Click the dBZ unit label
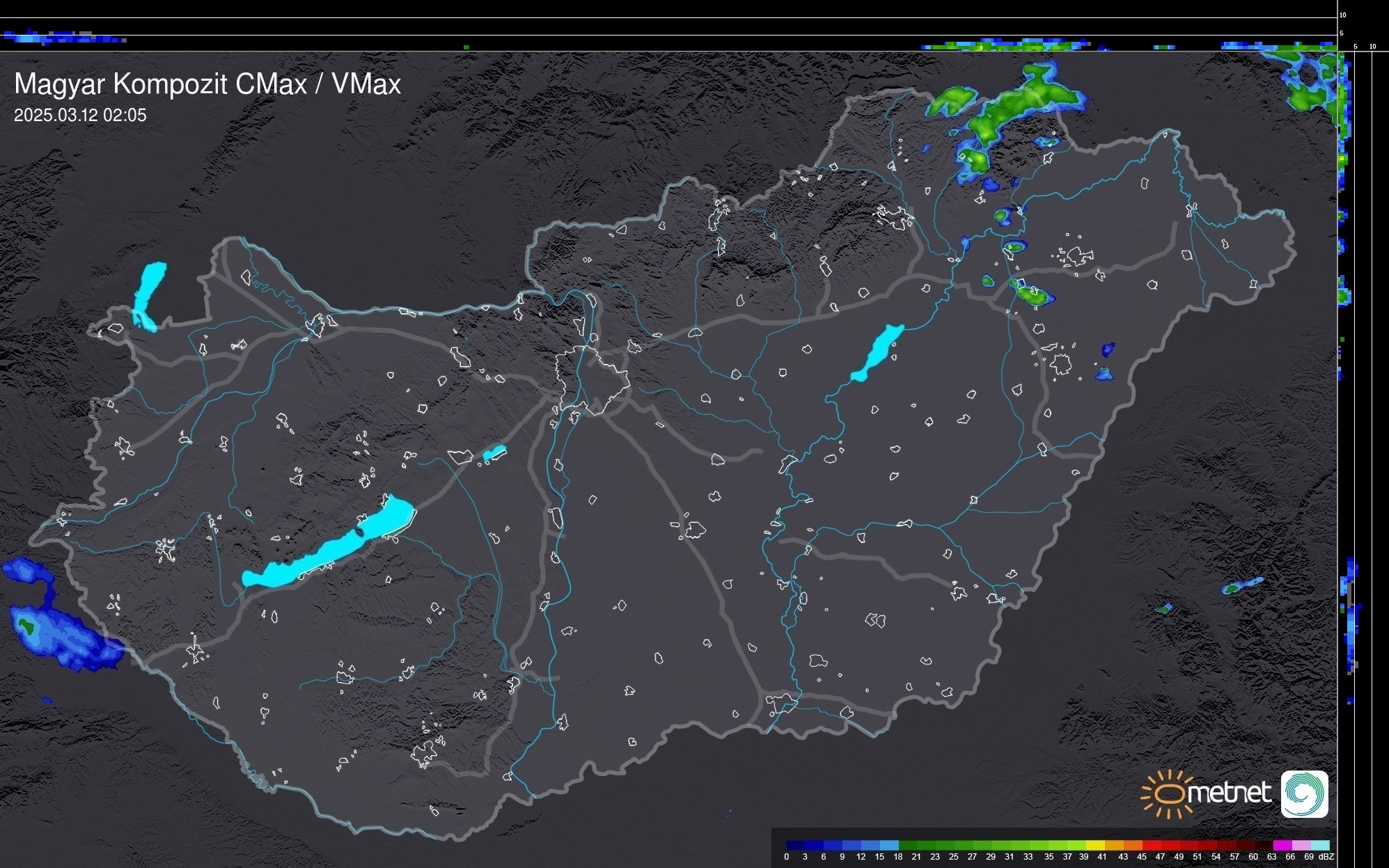The image size is (1389, 868). pyautogui.click(x=1326, y=857)
